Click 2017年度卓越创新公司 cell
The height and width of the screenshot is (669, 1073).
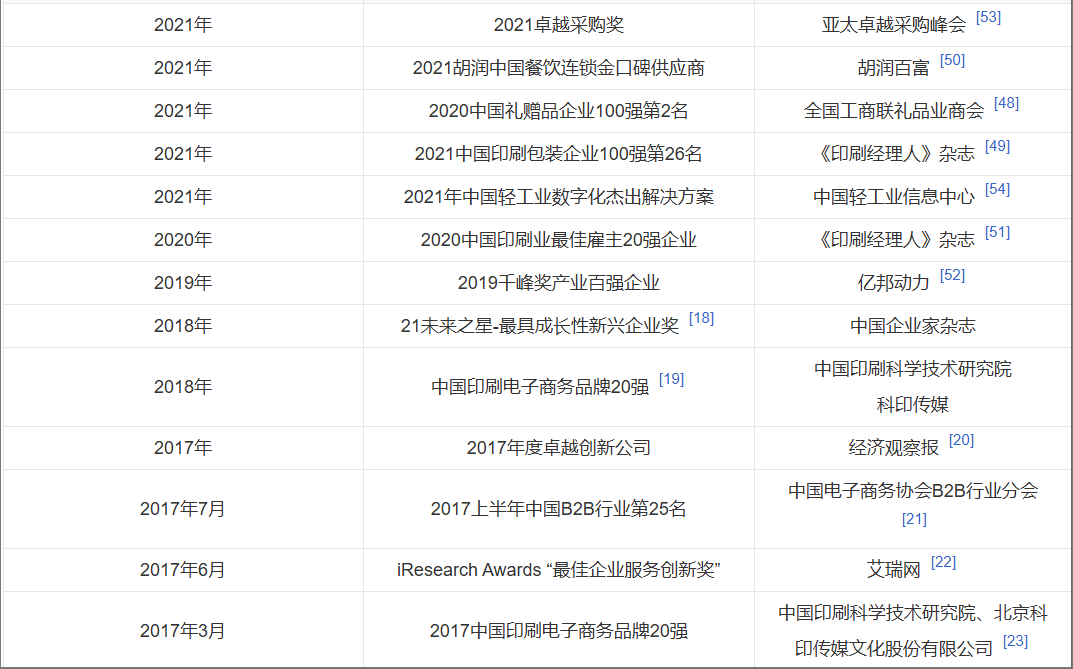pyautogui.click(x=558, y=448)
